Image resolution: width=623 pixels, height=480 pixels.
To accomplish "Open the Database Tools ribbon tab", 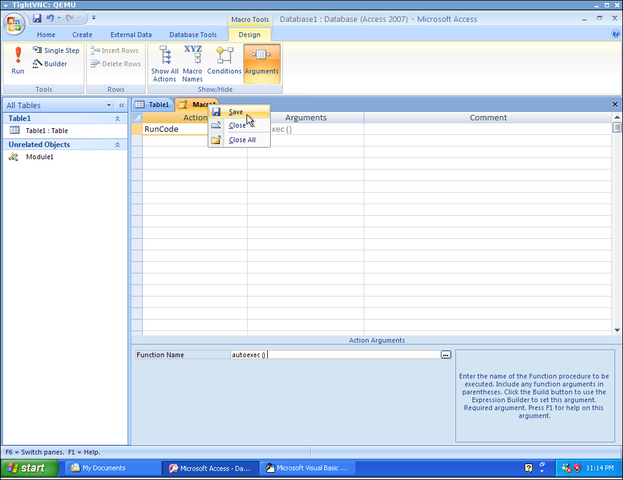I will tap(193, 35).
